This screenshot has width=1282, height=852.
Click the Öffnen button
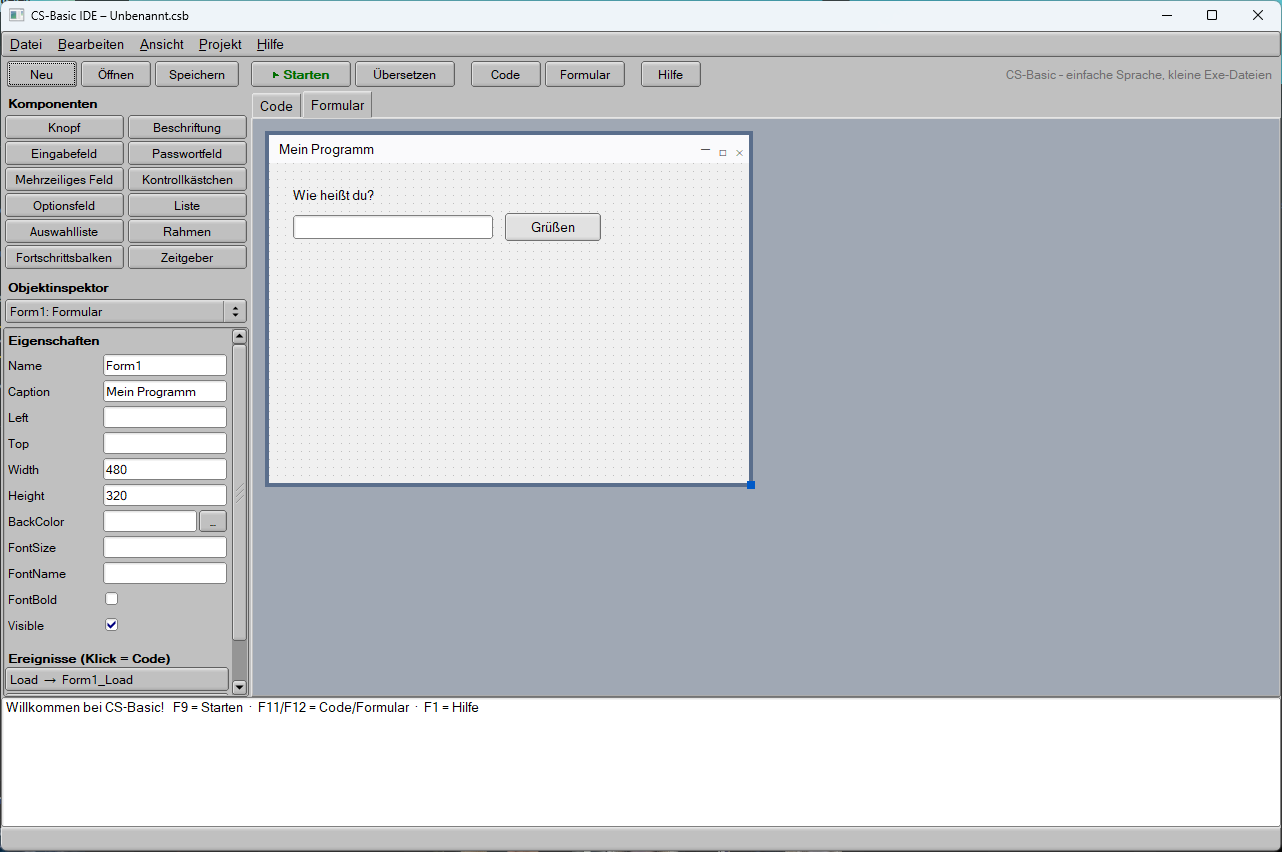[116, 75]
